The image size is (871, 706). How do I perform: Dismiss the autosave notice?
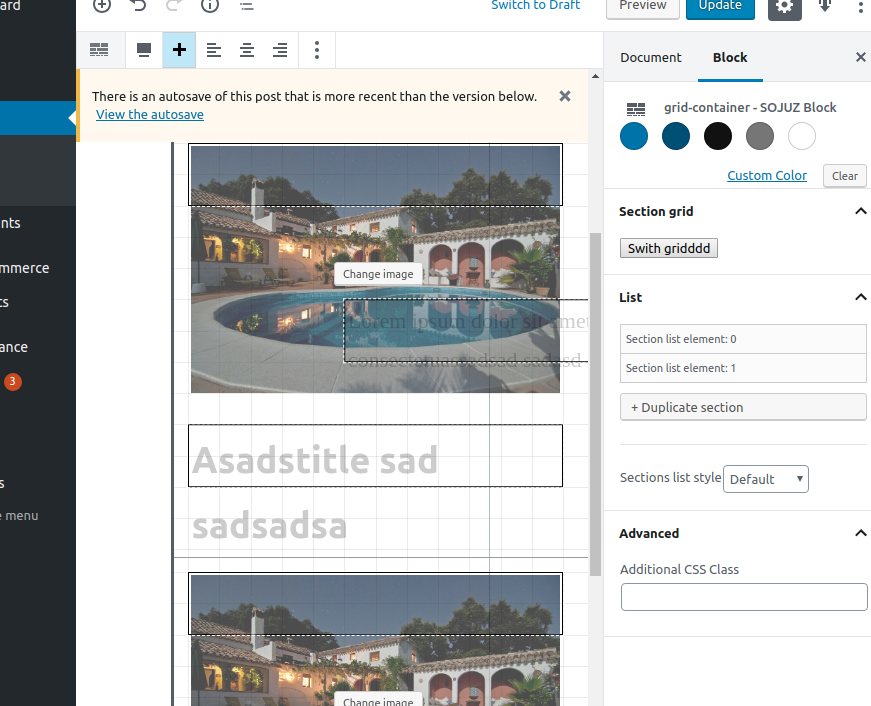click(x=565, y=96)
